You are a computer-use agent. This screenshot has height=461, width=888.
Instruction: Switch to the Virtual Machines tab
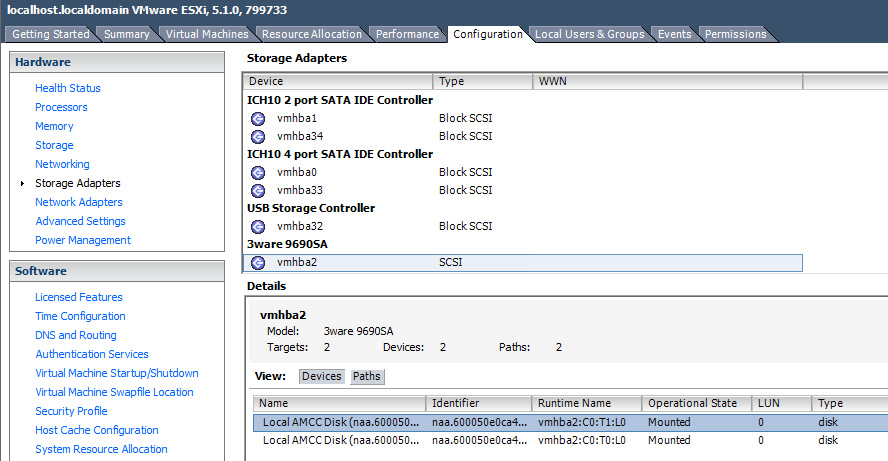[207, 34]
